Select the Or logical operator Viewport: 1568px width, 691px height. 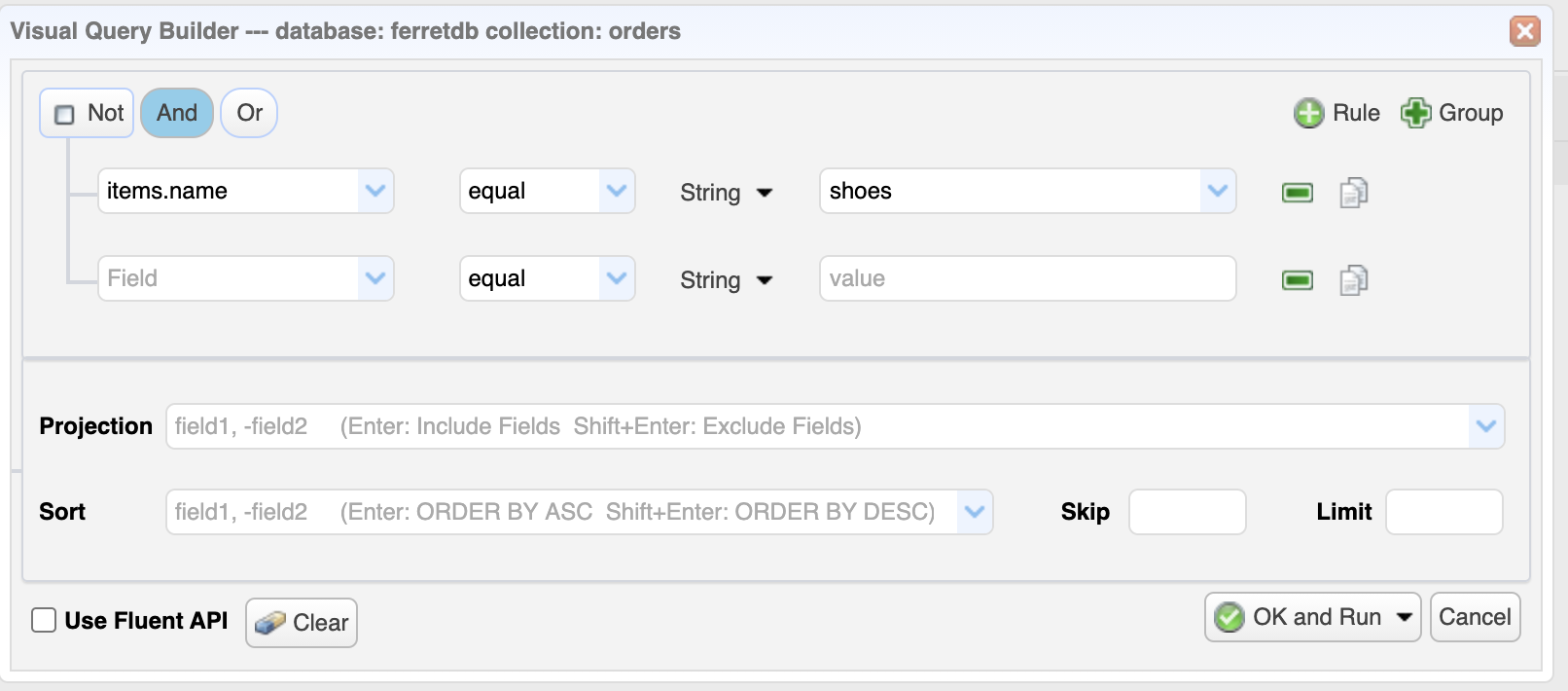248,113
